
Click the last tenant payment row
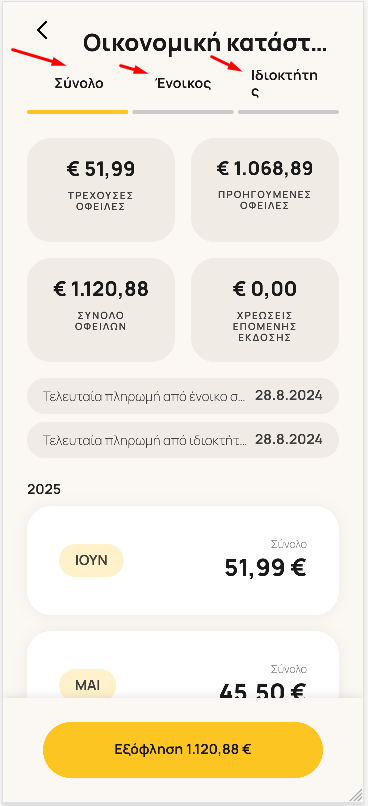coord(183,396)
